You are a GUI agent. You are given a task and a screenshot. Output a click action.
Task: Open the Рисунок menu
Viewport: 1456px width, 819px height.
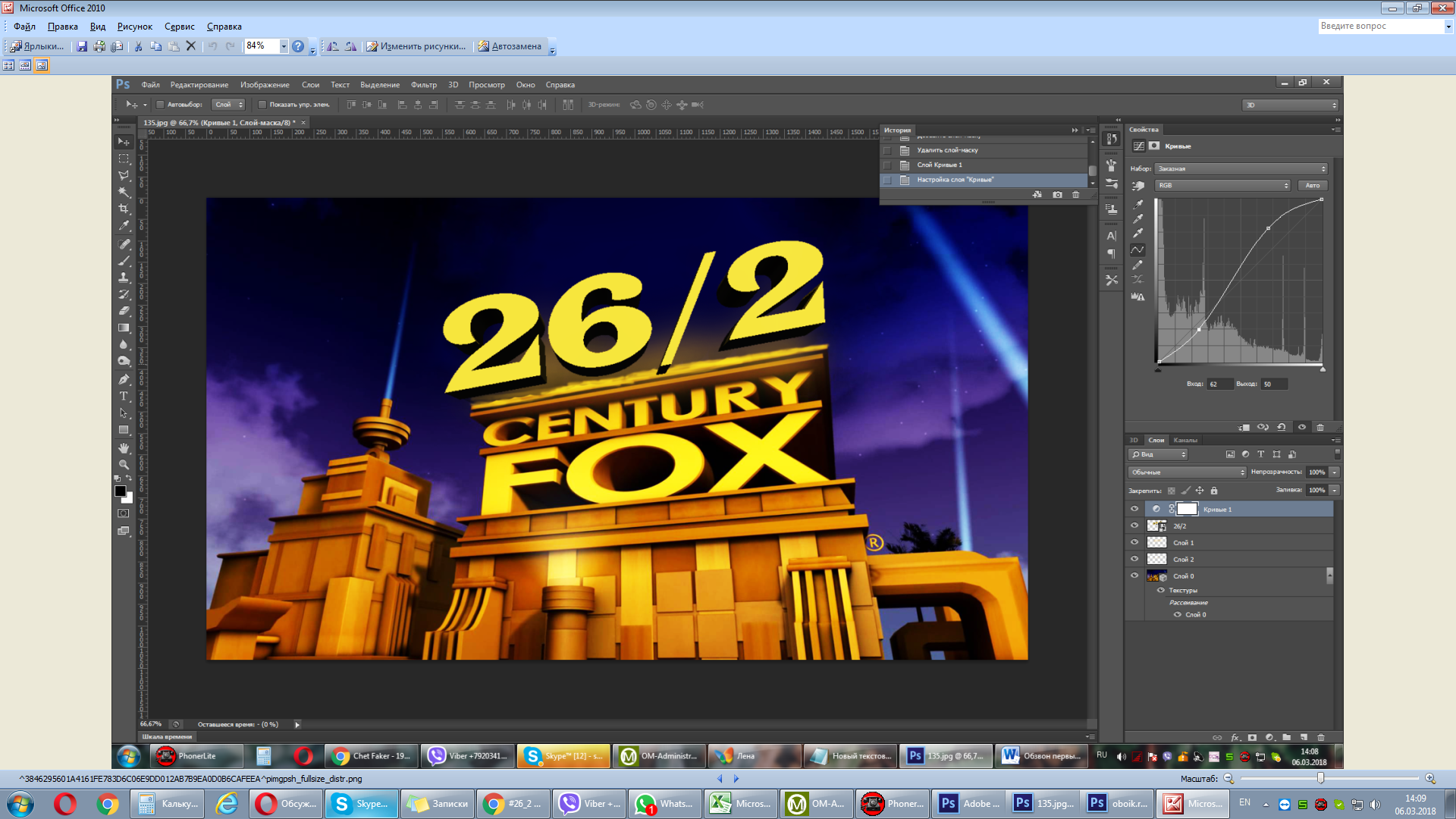point(135,27)
